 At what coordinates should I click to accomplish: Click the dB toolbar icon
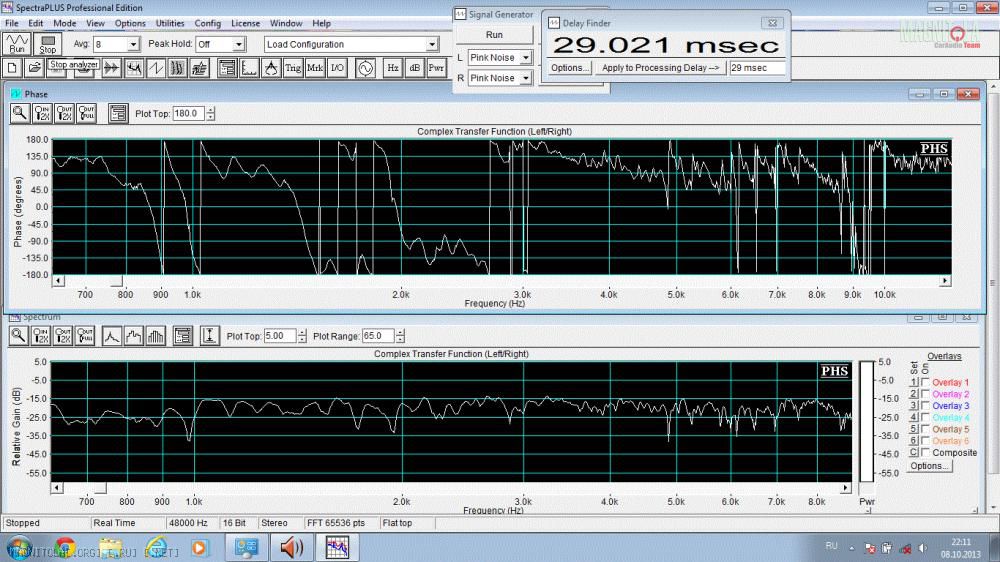coord(414,68)
